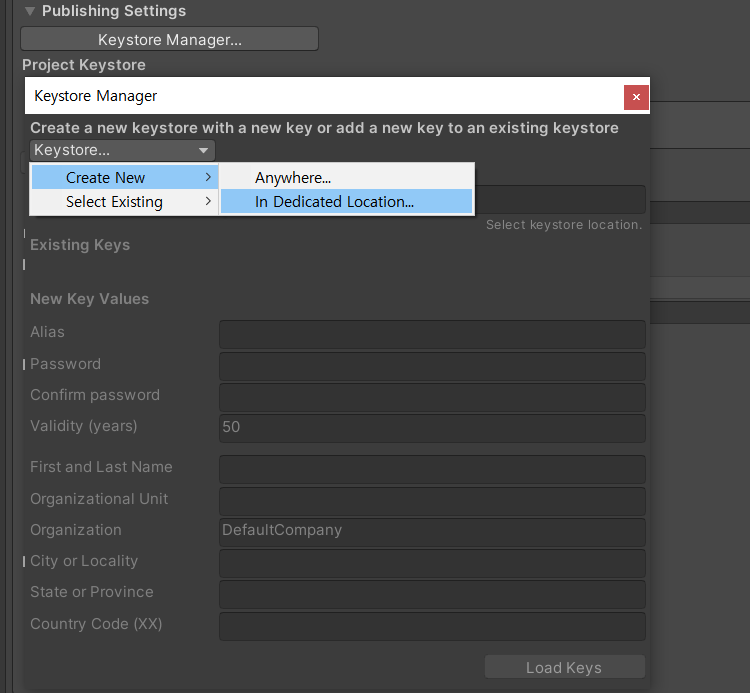Select Anywhere... submenu option
Screen dimensions: 750x693
coord(293,178)
